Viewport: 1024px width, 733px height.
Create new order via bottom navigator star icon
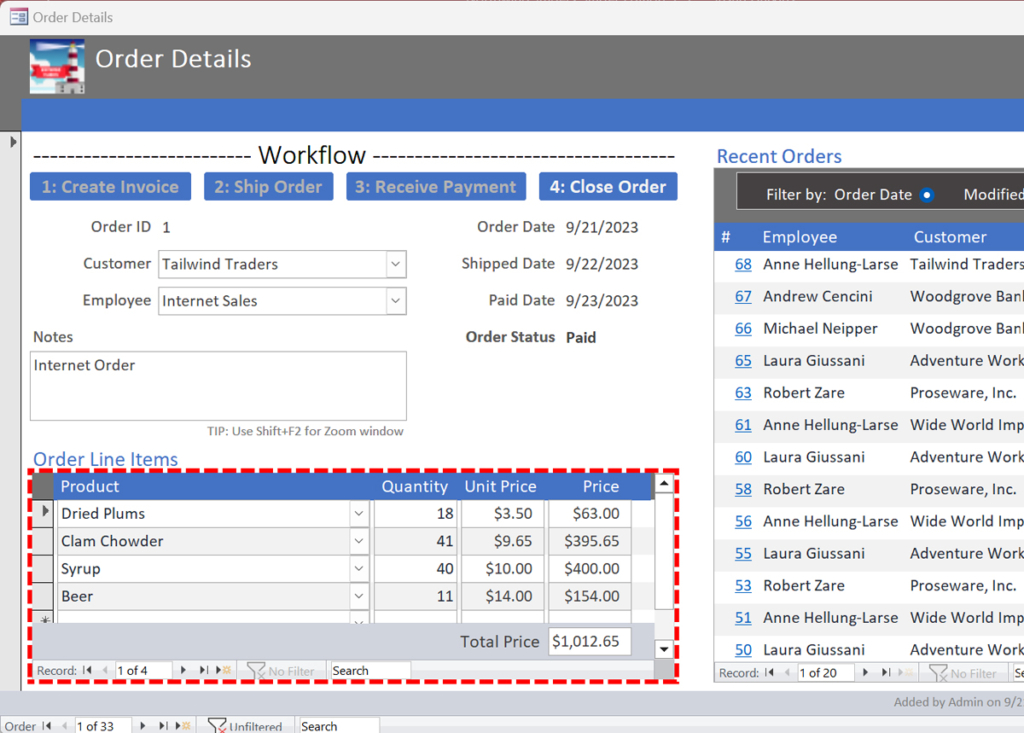point(182,726)
